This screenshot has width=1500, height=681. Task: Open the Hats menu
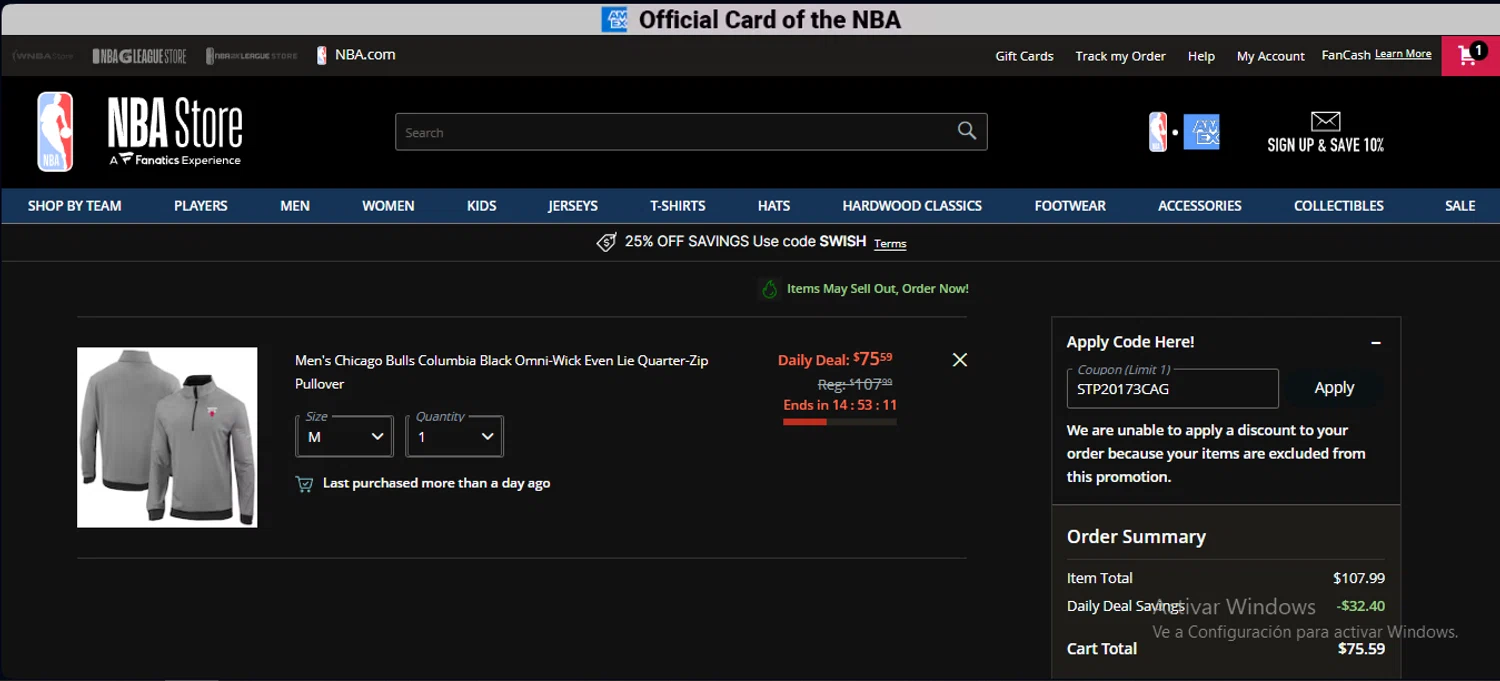(x=774, y=206)
